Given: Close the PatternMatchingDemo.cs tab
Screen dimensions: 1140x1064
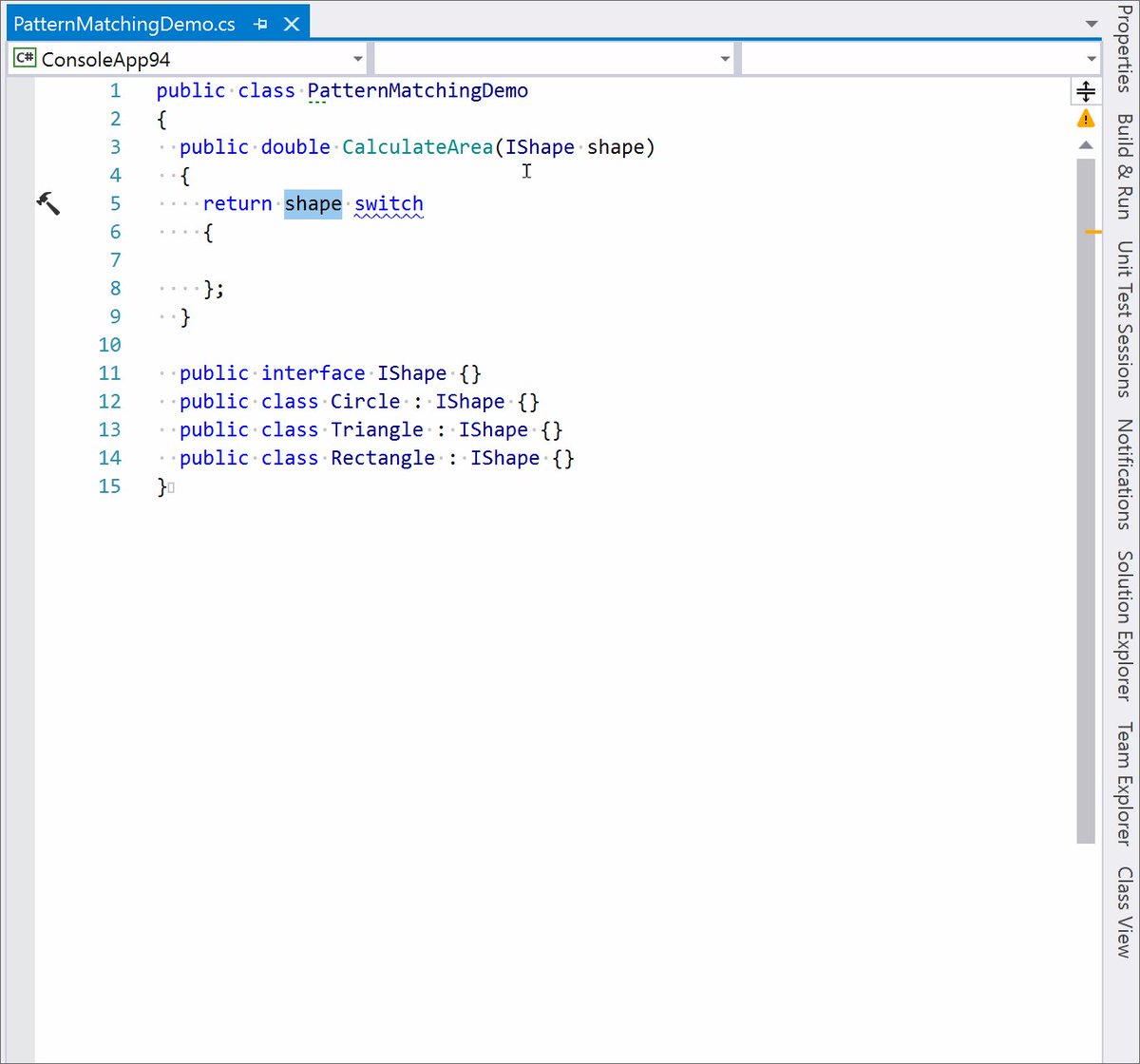Looking at the screenshot, I should [292, 25].
